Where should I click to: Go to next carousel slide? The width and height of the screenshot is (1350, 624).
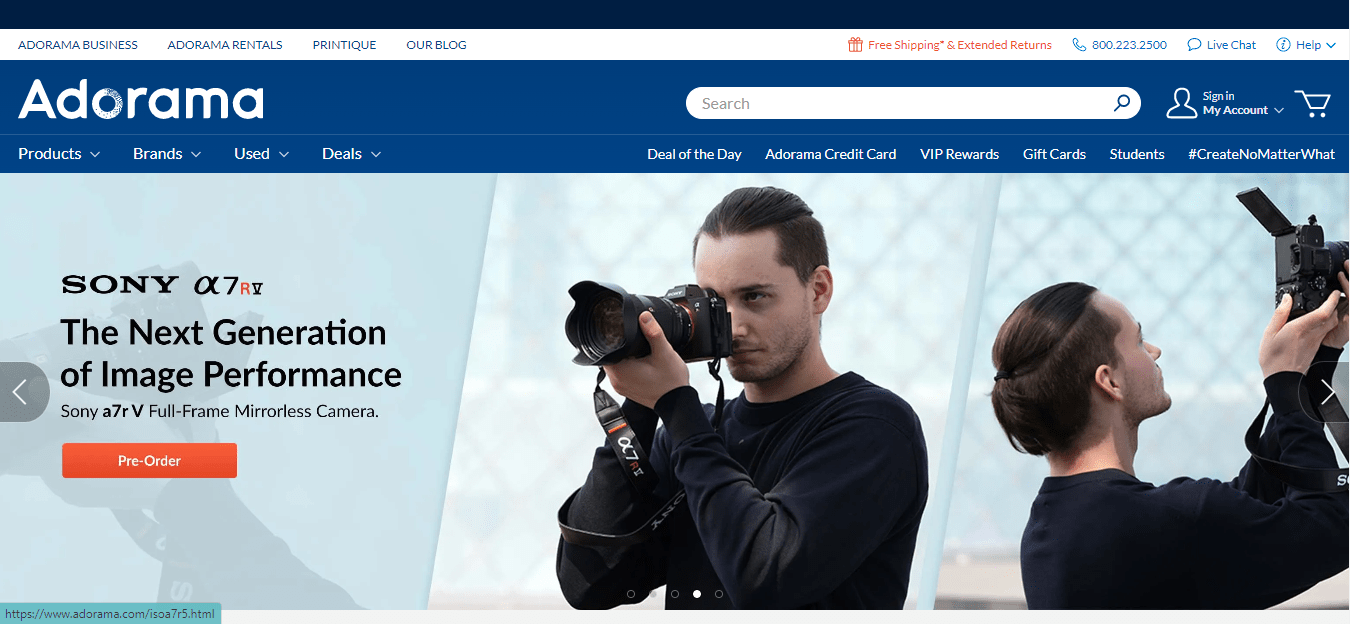tap(1326, 392)
